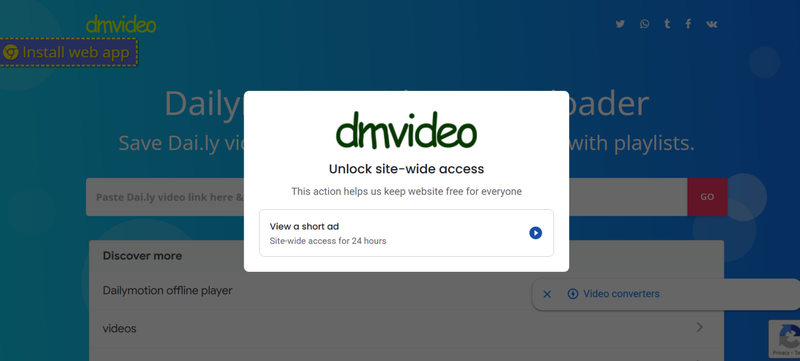Screen dimensions: 800x361
Task: Click the red GO button
Action: pos(707,197)
